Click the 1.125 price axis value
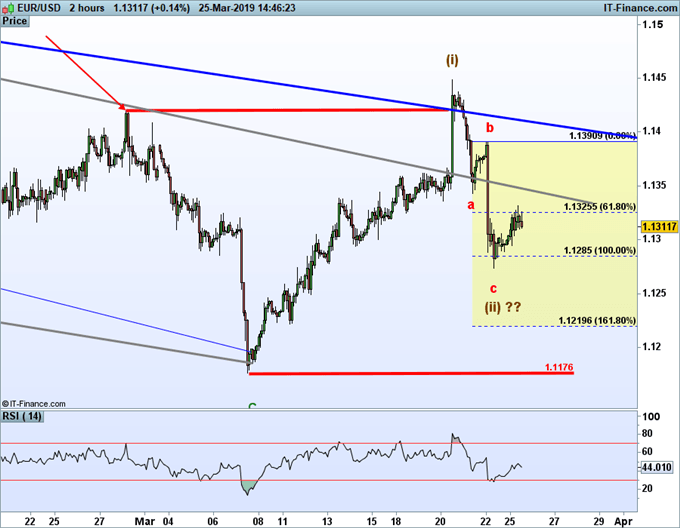Viewport: 680px width, 528px height. [x=655, y=293]
